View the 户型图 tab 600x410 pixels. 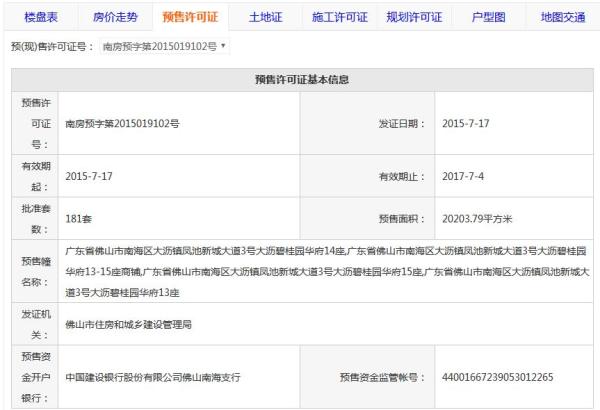tap(487, 17)
